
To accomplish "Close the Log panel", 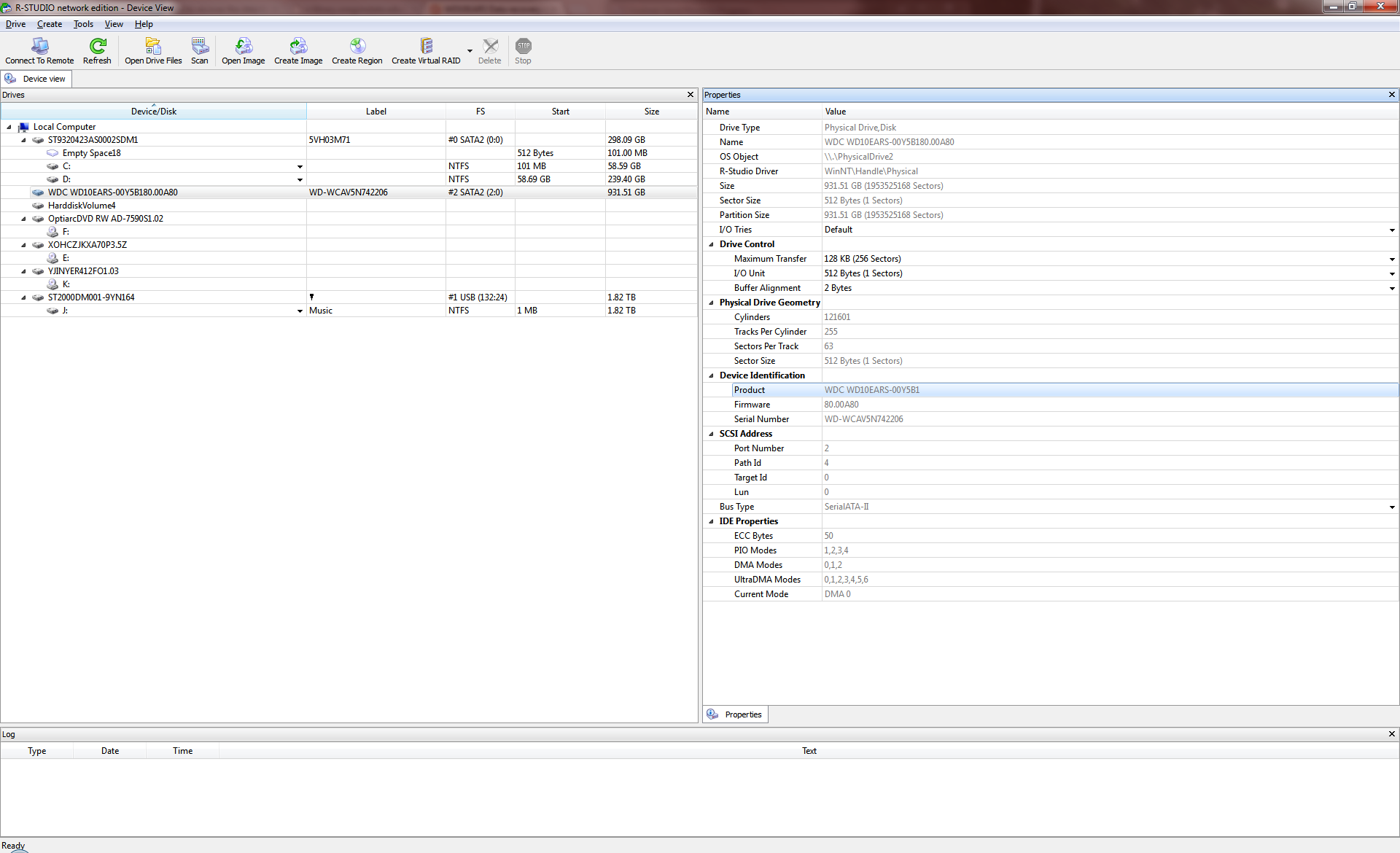I will [1392, 734].
